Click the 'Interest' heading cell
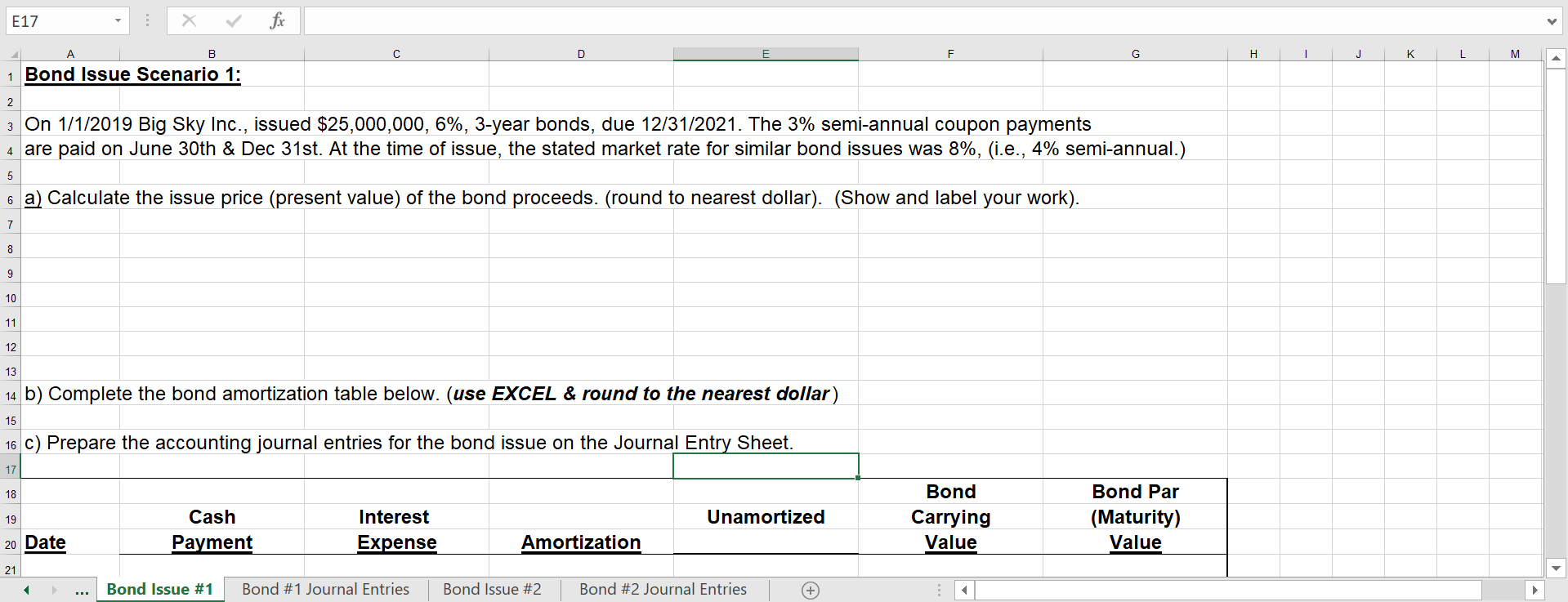The image size is (1568, 602). coord(394,517)
